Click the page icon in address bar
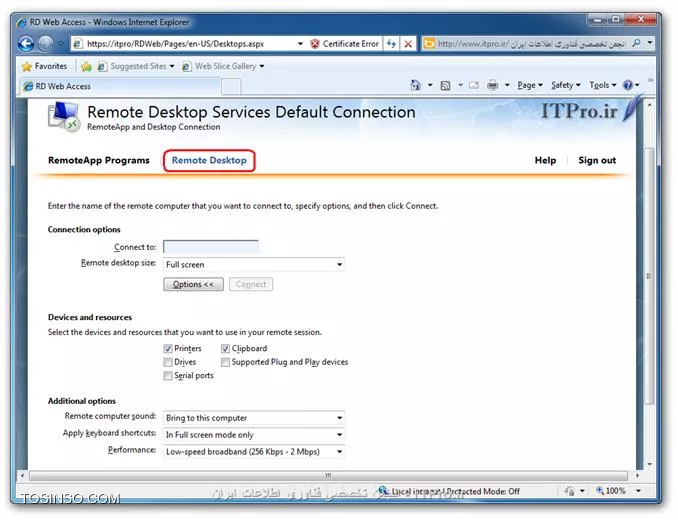This screenshot has width=678, height=520. coord(78,44)
